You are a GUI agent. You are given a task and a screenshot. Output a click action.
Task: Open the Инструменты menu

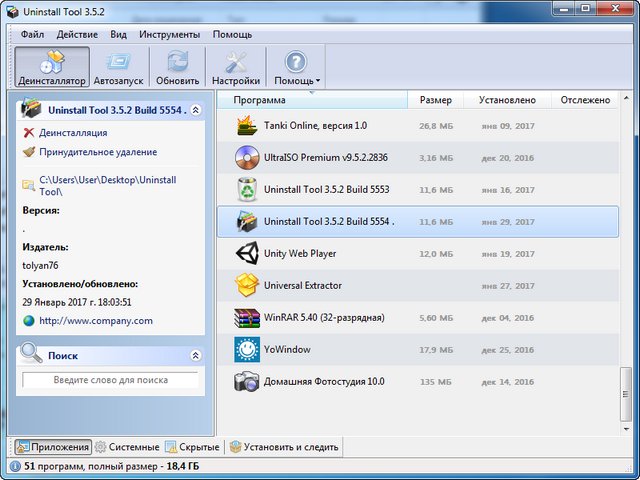pos(169,35)
